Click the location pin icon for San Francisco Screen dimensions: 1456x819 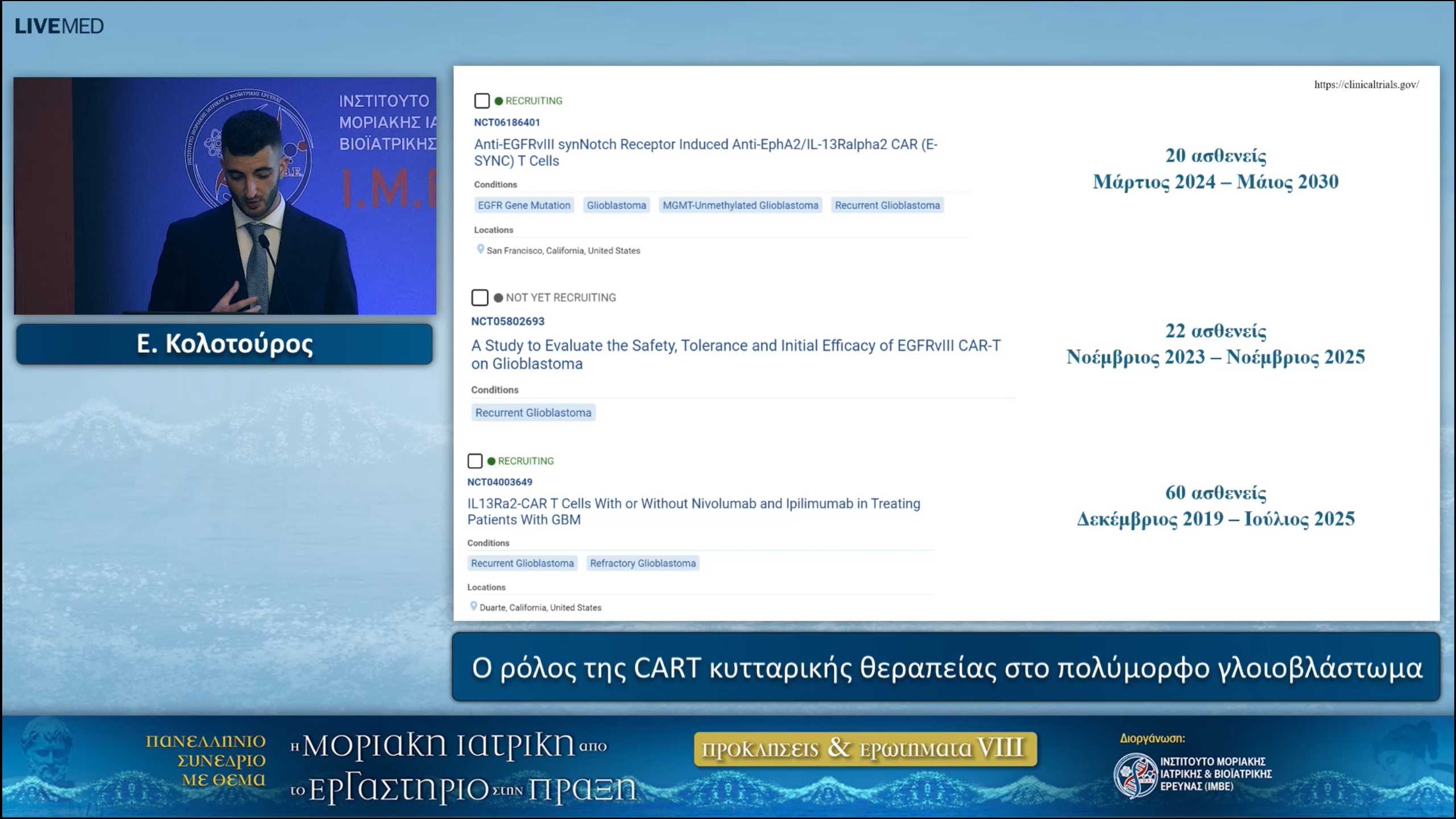click(x=479, y=250)
